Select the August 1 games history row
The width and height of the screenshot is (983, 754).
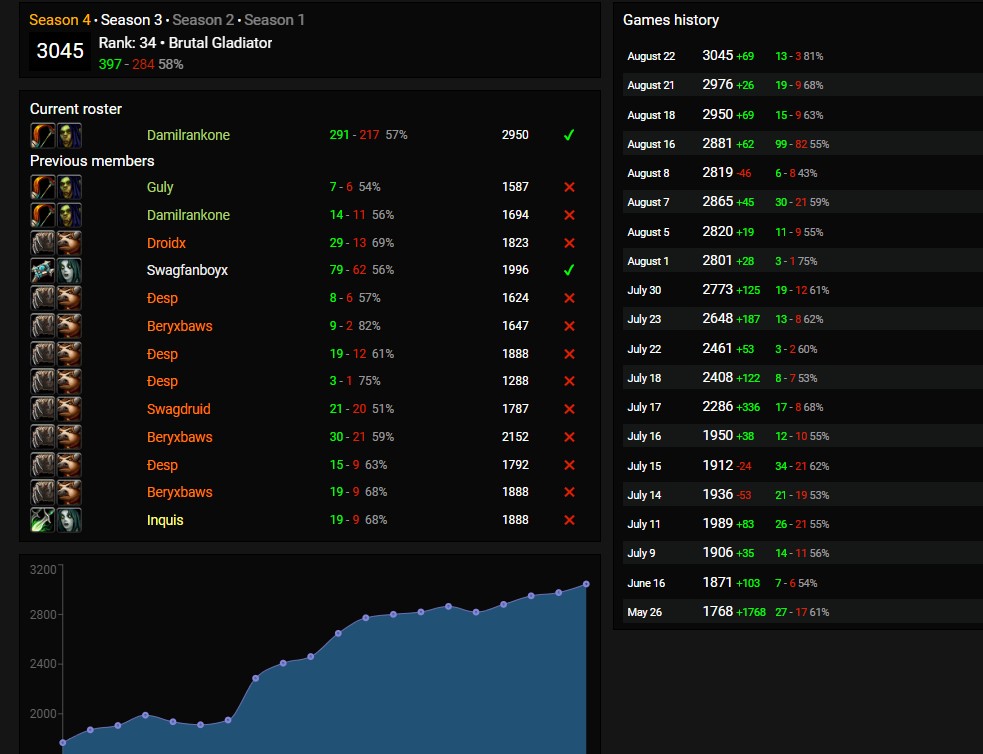point(802,261)
